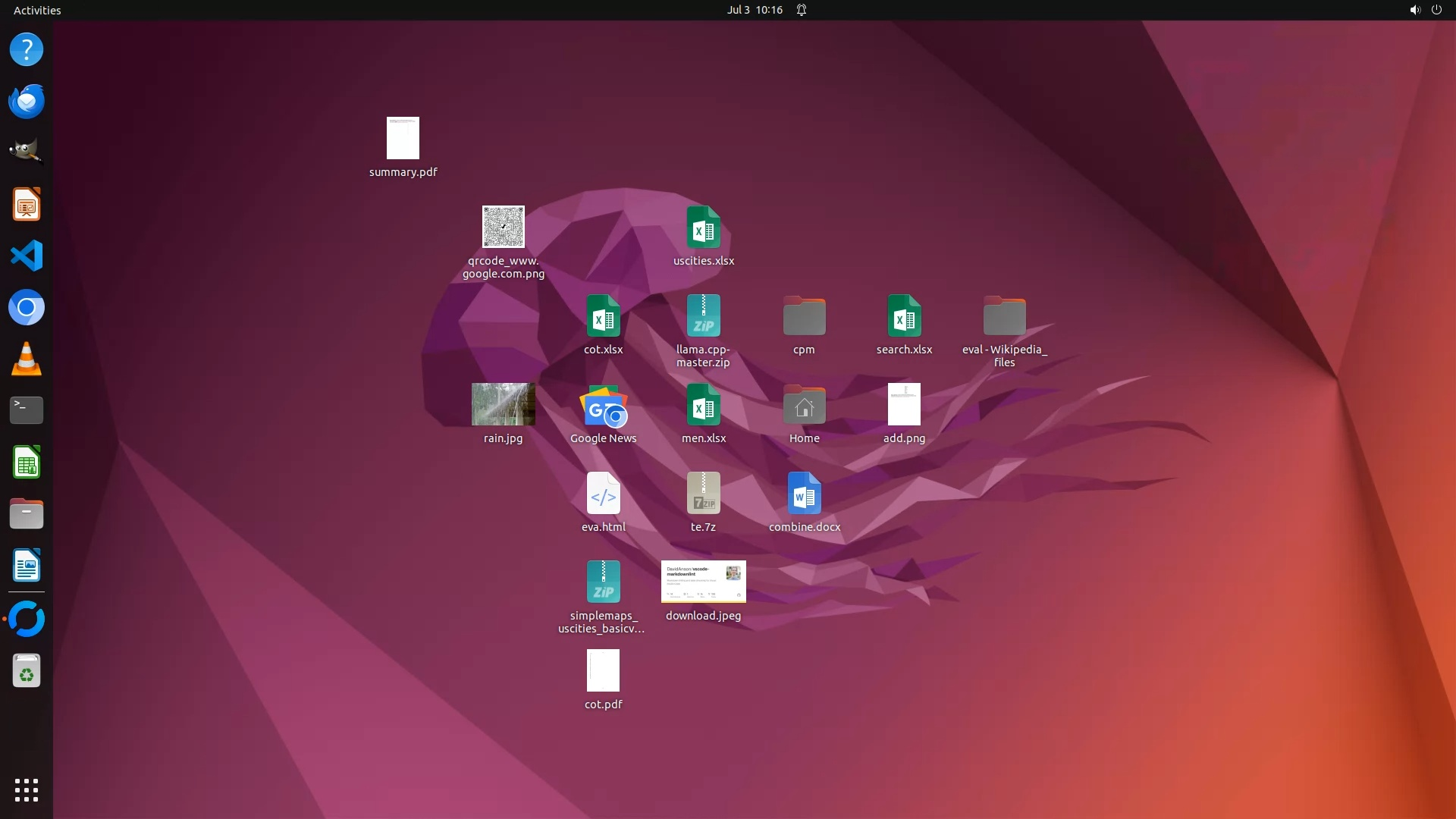Open the power icon system menu
This screenshot has width=1456, height=819.
1436,10
